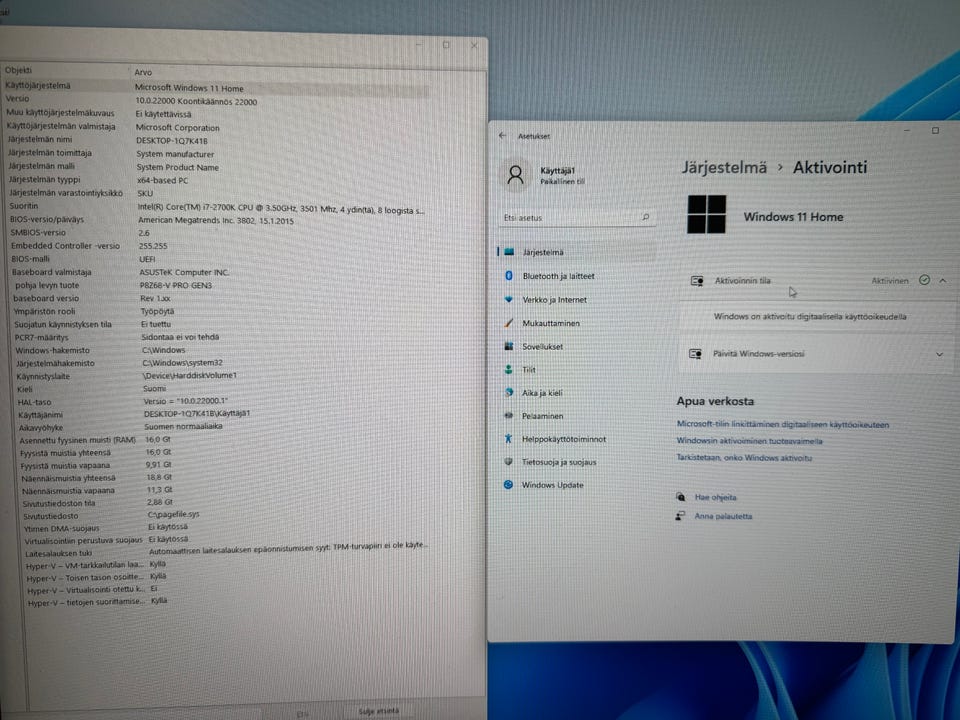Click the Mukauttaminen brush icon
This screenshot has width=960, height=720.
[508, 323]
